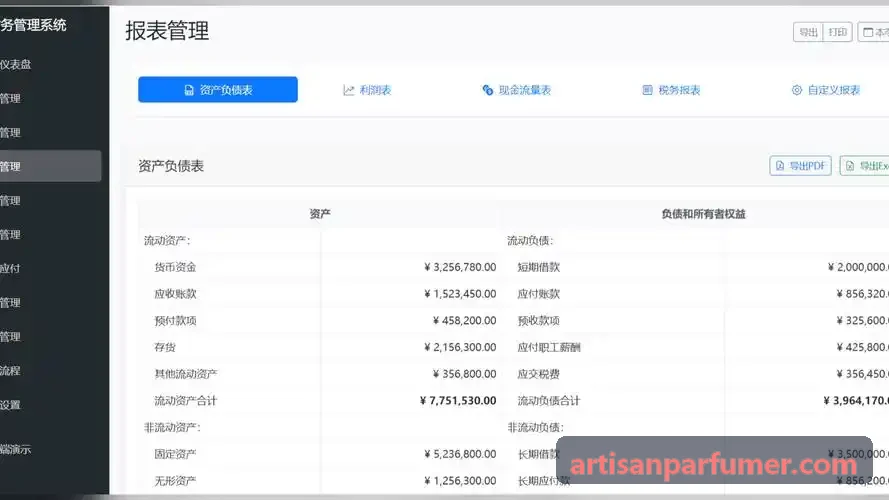Click the 非流动资产: section heading
The height and width of the screenshot is (500, 889).
(x=172, y=427)
